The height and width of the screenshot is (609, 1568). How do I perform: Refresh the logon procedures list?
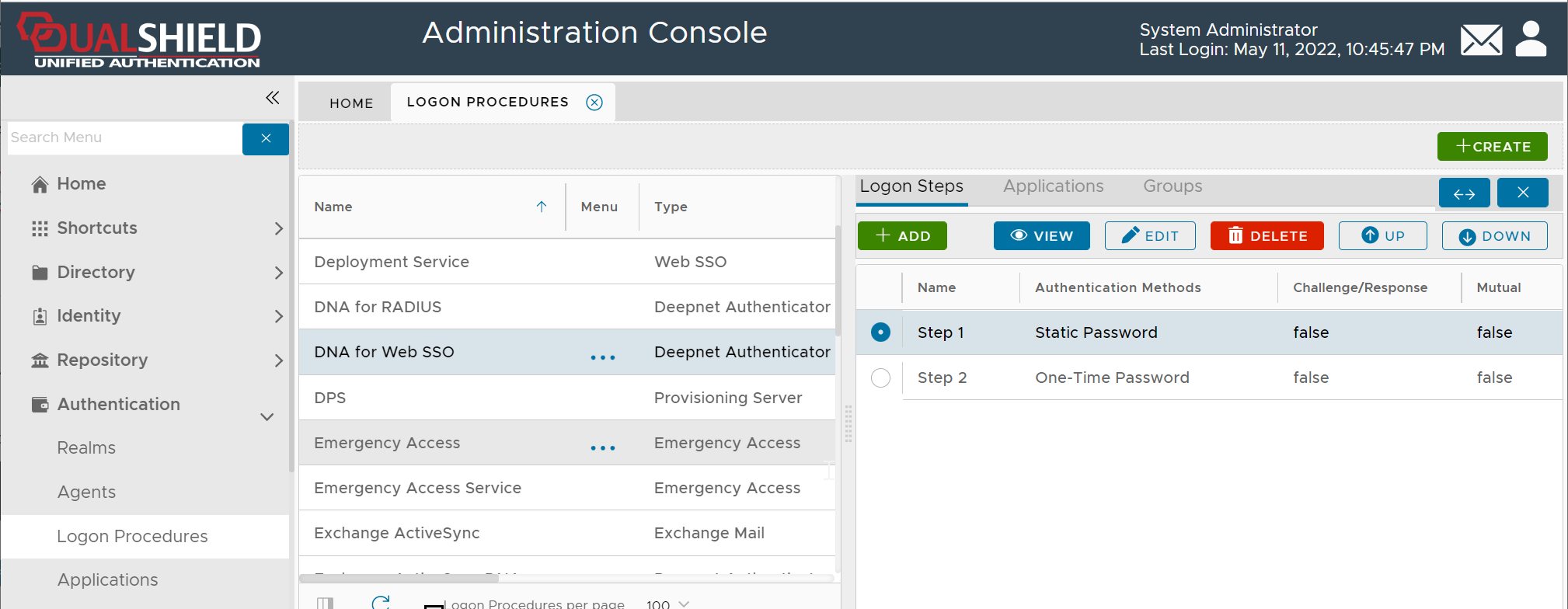tap(381, 602)
